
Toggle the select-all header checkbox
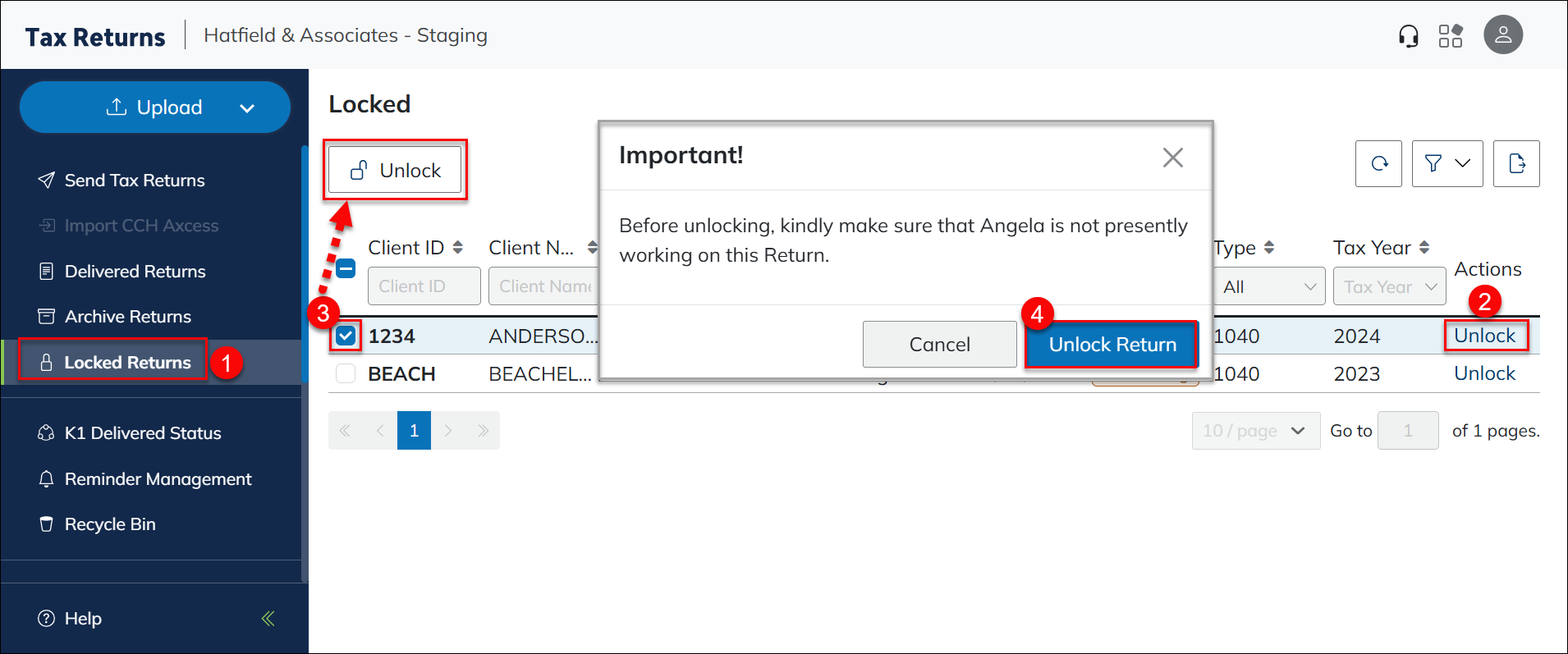[x=346, y=268]
